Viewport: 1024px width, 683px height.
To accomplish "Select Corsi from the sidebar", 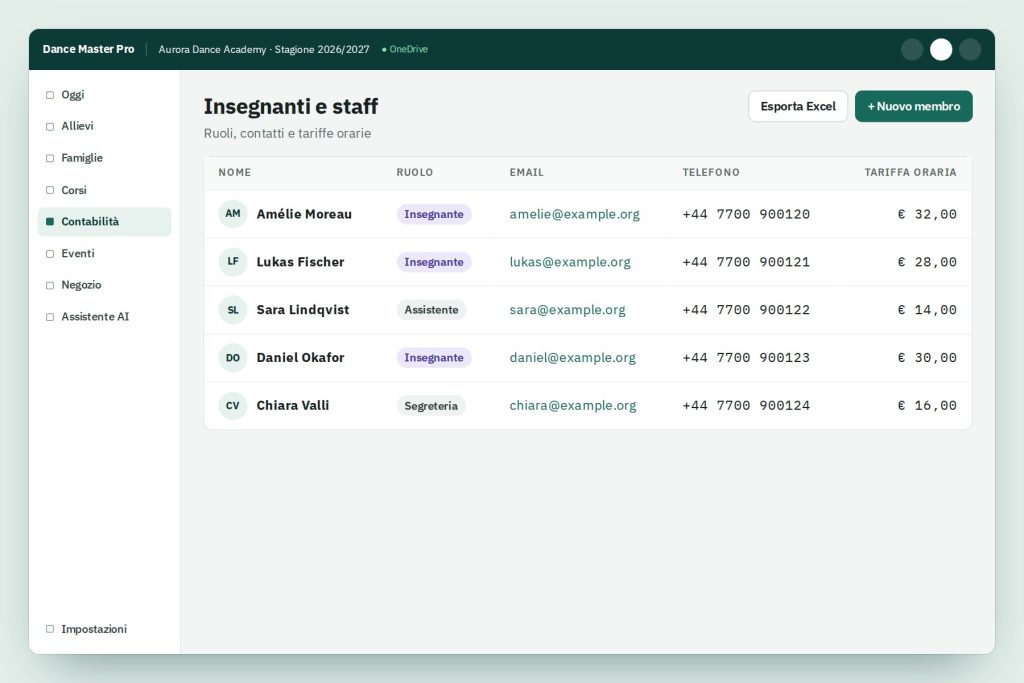I will [x=104, y=190].
